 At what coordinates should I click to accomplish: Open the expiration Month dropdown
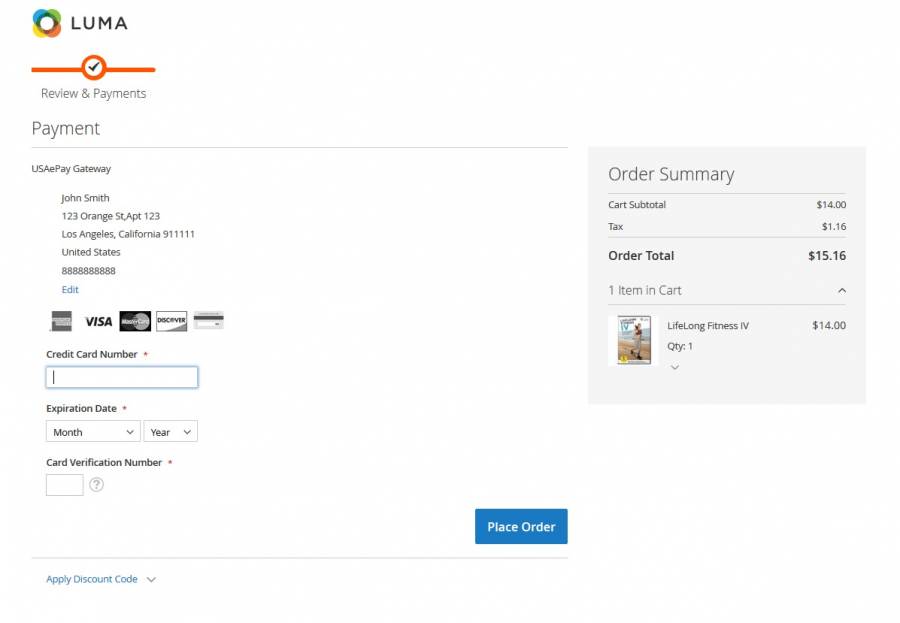pos(93,432)
